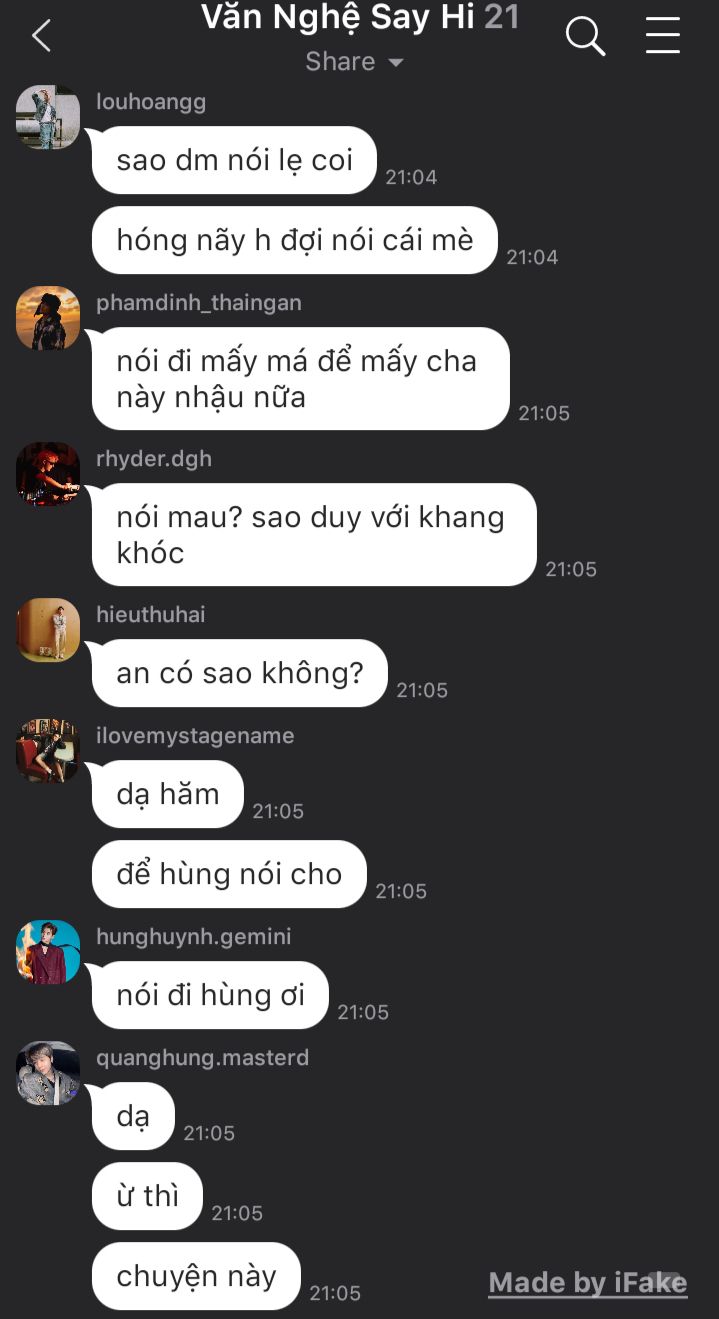
Task: Open quanghung.masterd's avatar image
Action: click(48, 1073)
